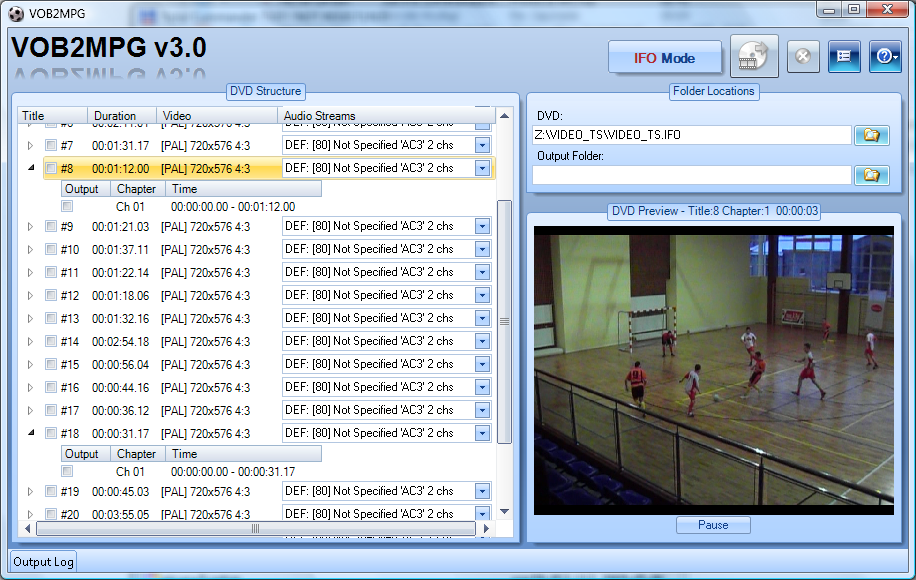Screen dimensions: 916x580
Task: Click the horizontal scrollbar thumb in DVD Structure
Action: tap(256, 529)
